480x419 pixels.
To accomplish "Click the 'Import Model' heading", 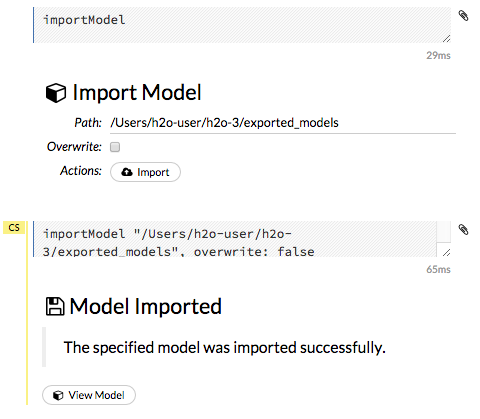I will pyautogui.click(x=137, y=92).
